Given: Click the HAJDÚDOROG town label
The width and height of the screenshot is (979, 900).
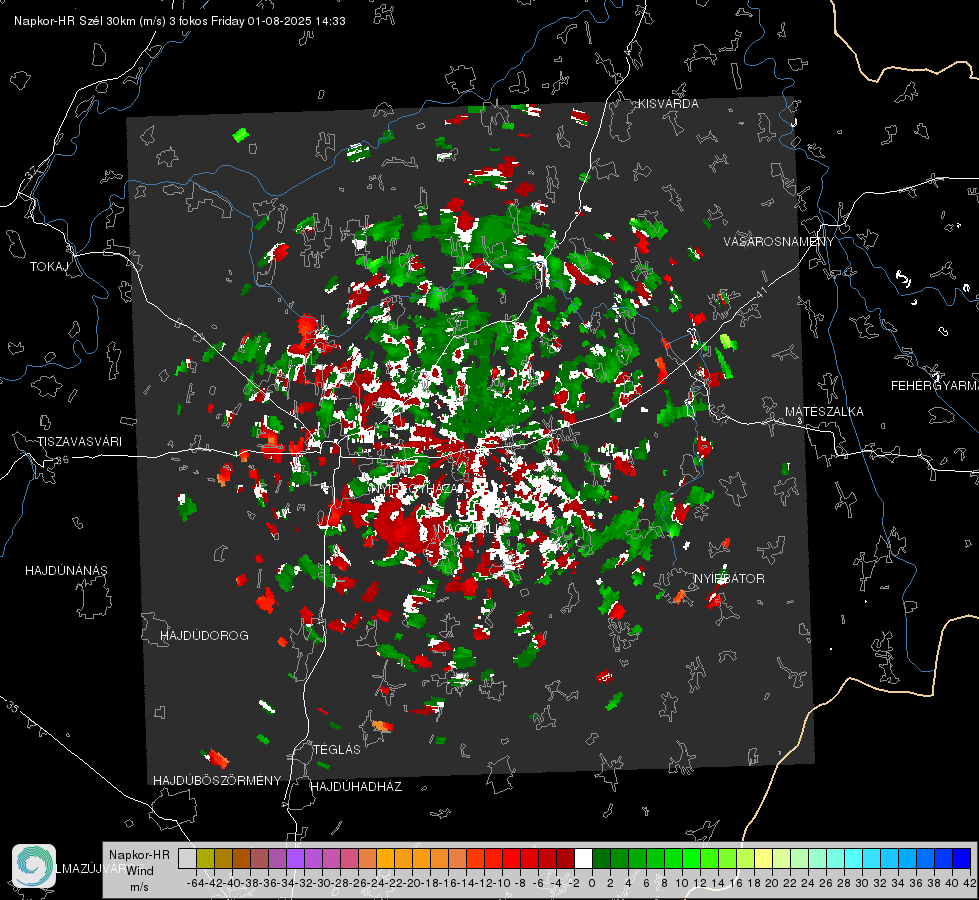Looking at the screenshot, I should [204, 636].
